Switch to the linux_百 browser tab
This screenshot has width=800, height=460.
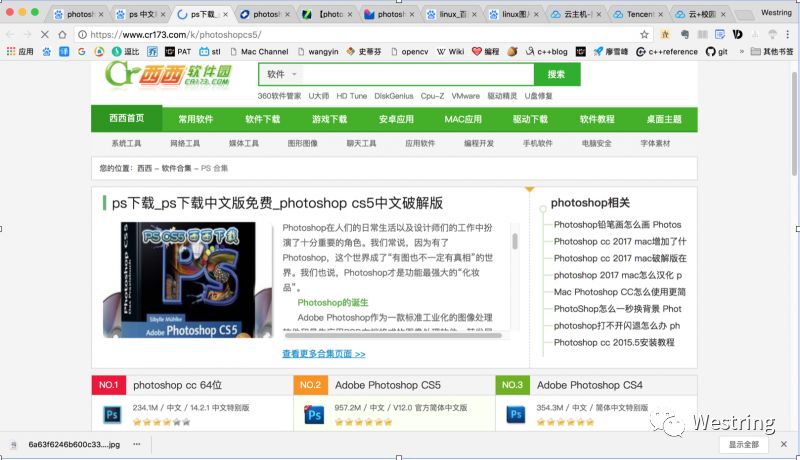point(452,14)
